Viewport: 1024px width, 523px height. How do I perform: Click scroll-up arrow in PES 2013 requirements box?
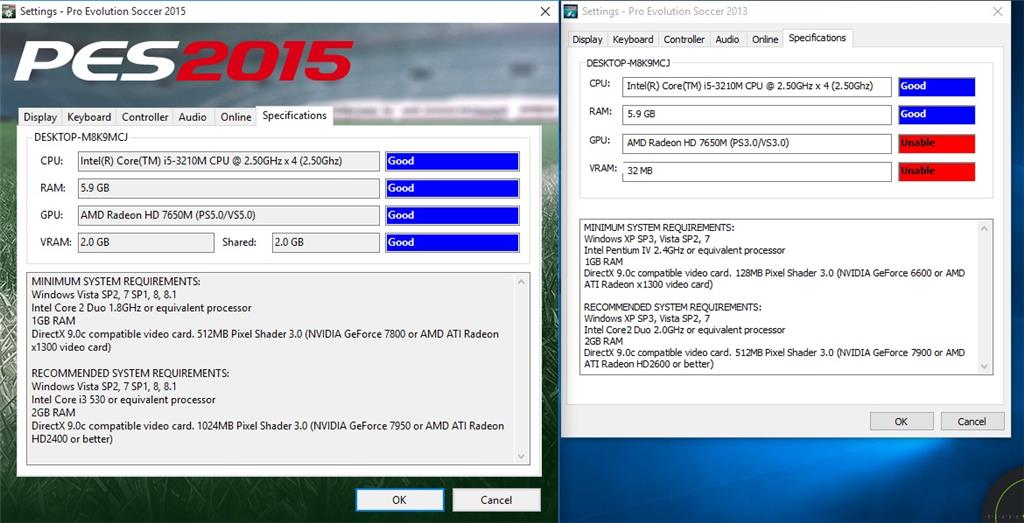click(984, 228)
